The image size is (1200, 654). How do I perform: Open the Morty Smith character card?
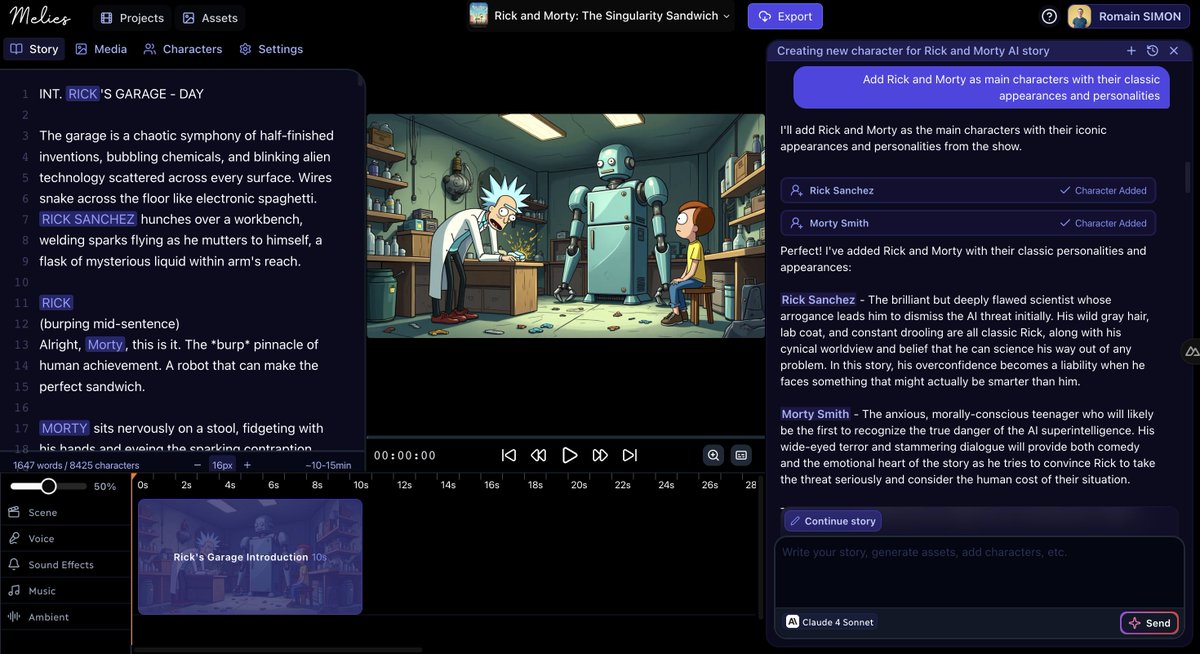coord(968,223)
